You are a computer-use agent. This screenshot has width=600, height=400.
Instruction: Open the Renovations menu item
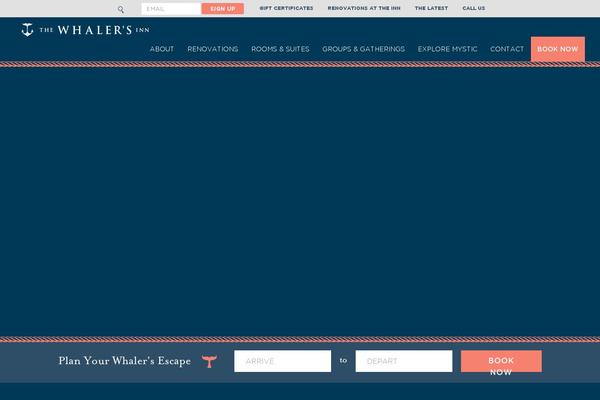(x=213, y=49)
